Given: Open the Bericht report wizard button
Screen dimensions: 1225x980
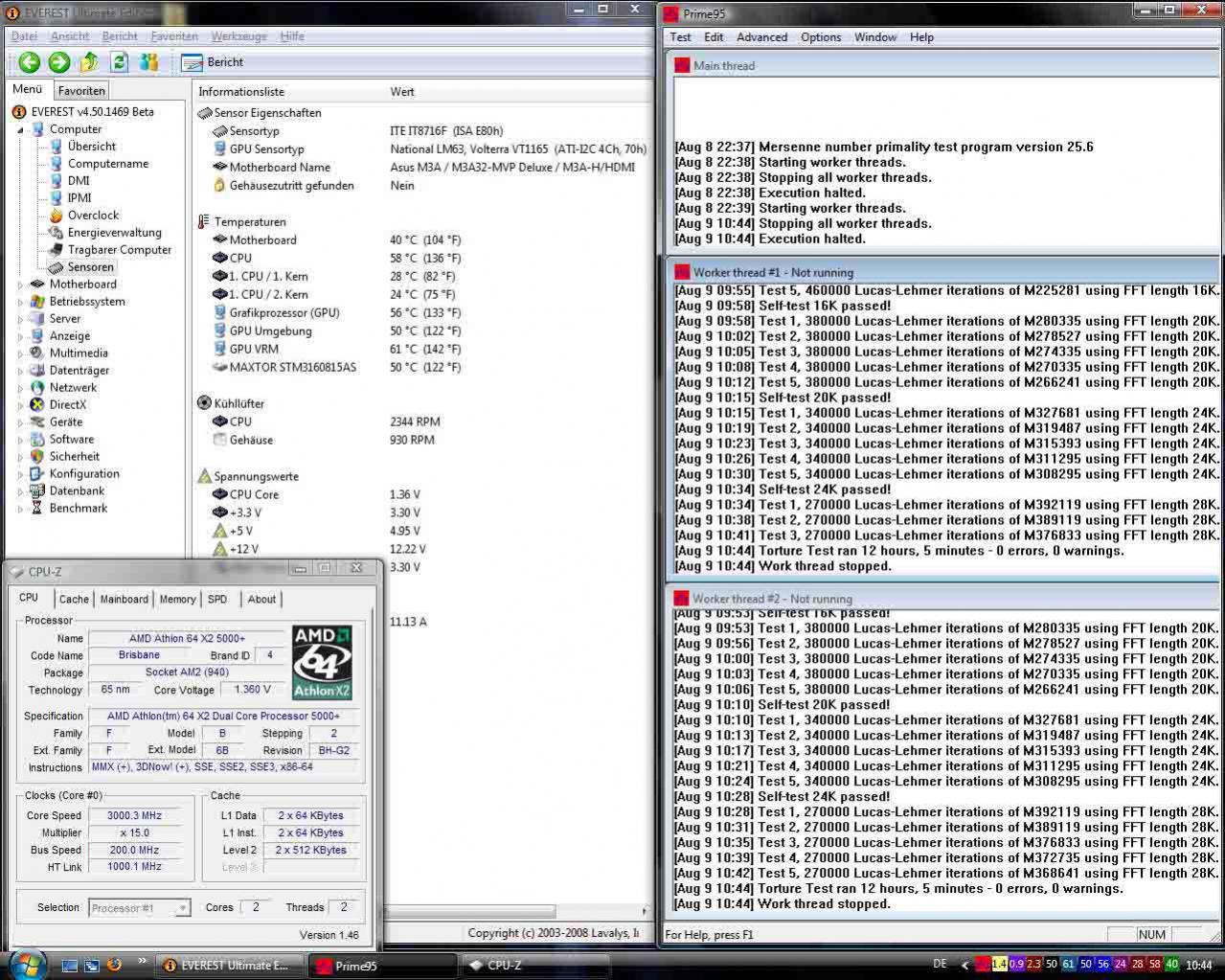Looking at the screenshot, I should coord(213,62).
